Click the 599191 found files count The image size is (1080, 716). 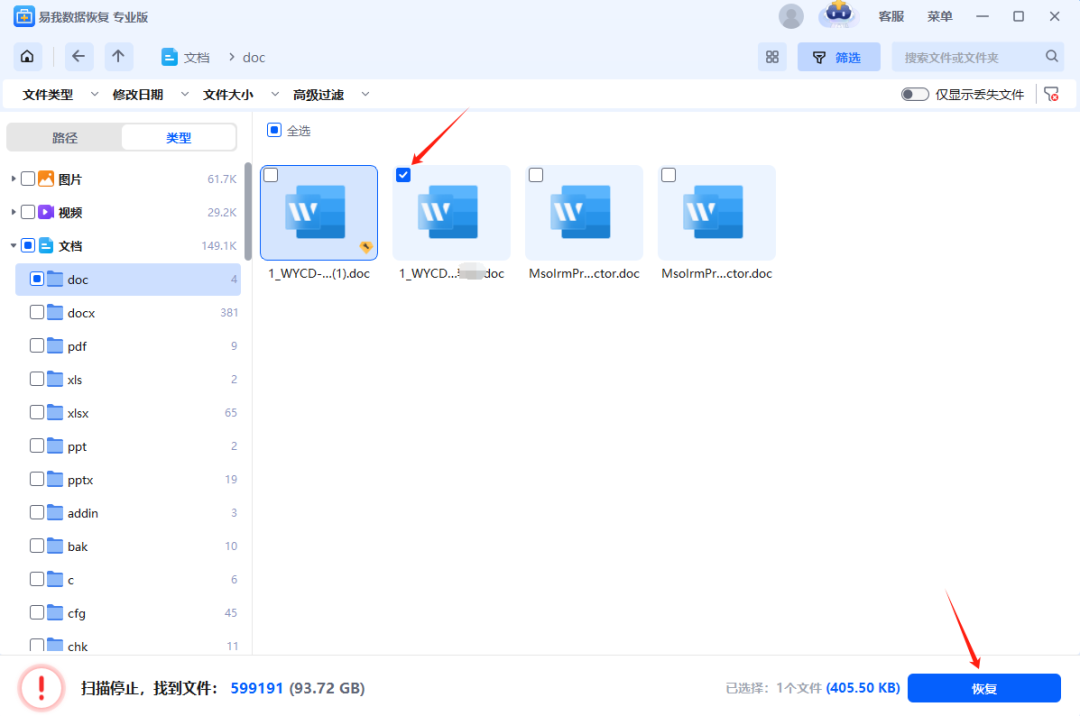(x=257, y=688)
